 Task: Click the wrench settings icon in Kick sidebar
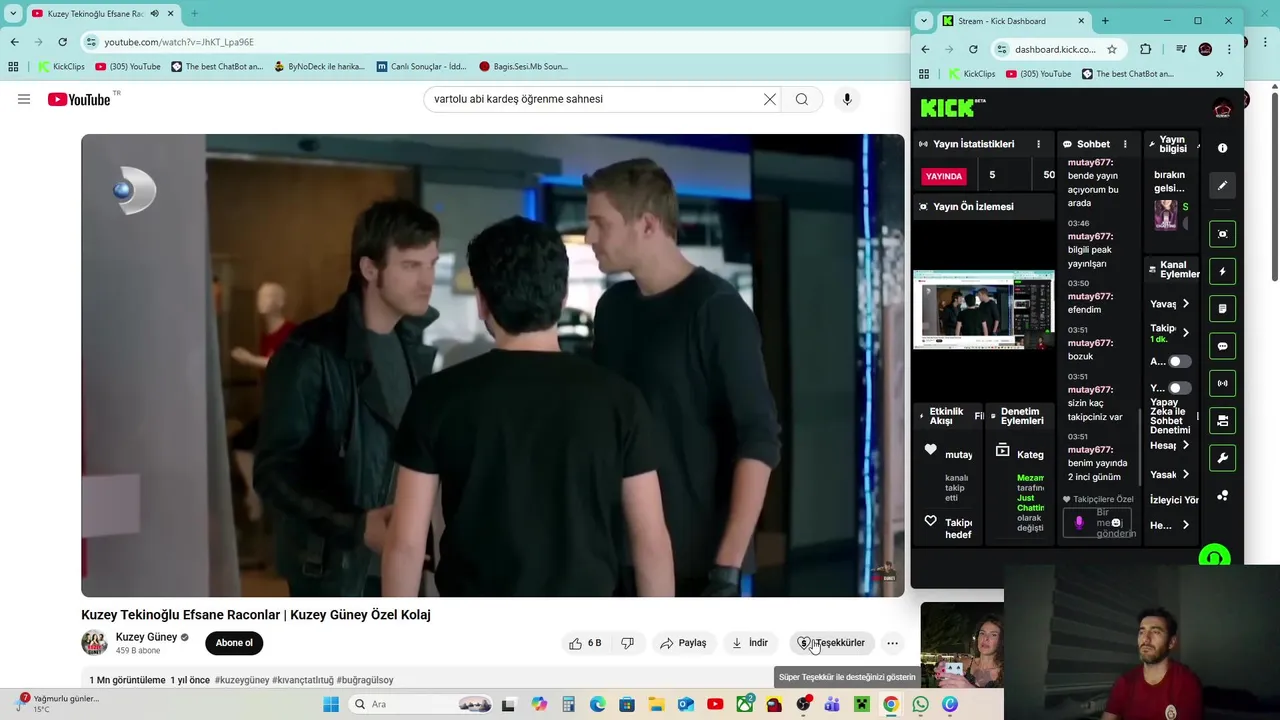[1222, 458]
